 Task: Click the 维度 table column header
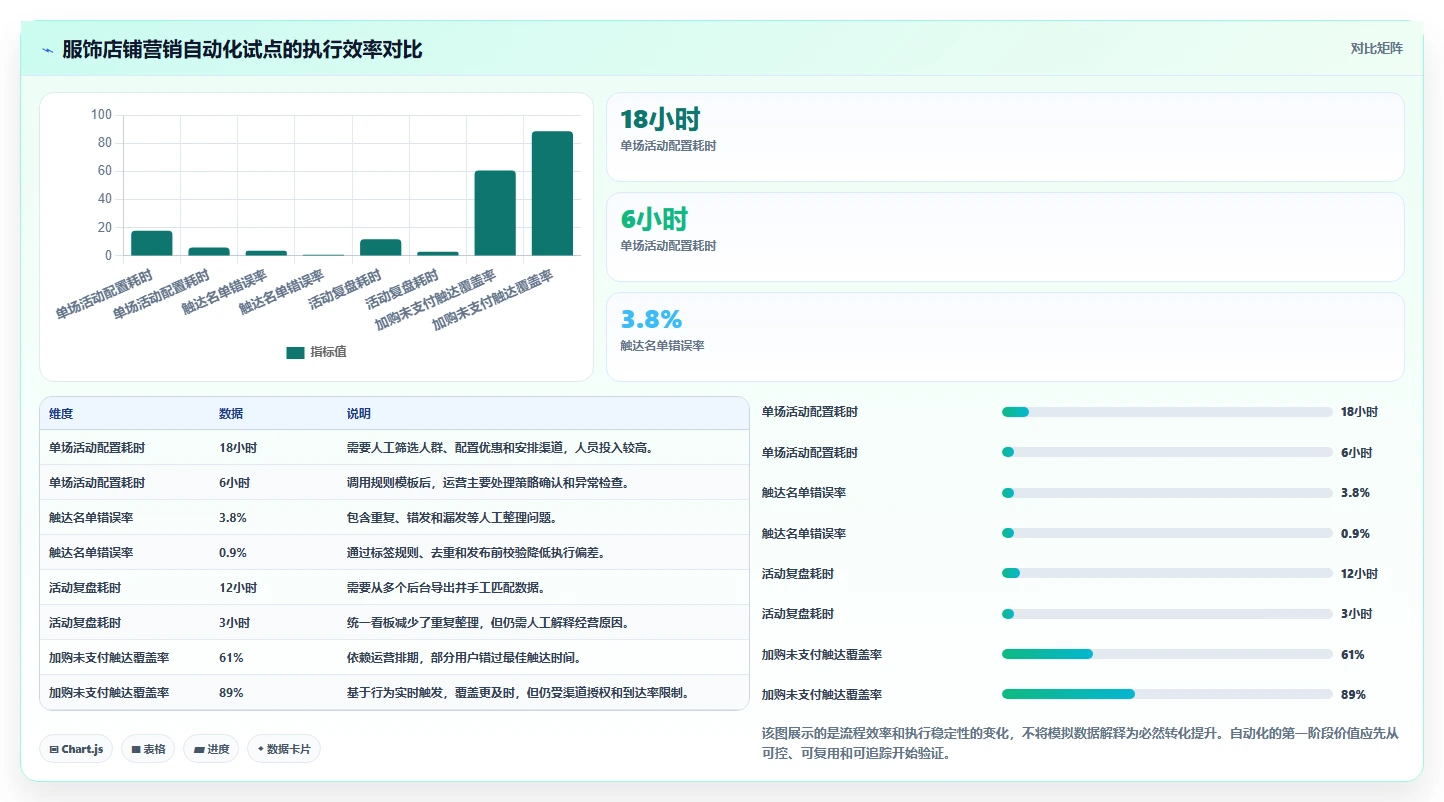click(x=61, y=414)
